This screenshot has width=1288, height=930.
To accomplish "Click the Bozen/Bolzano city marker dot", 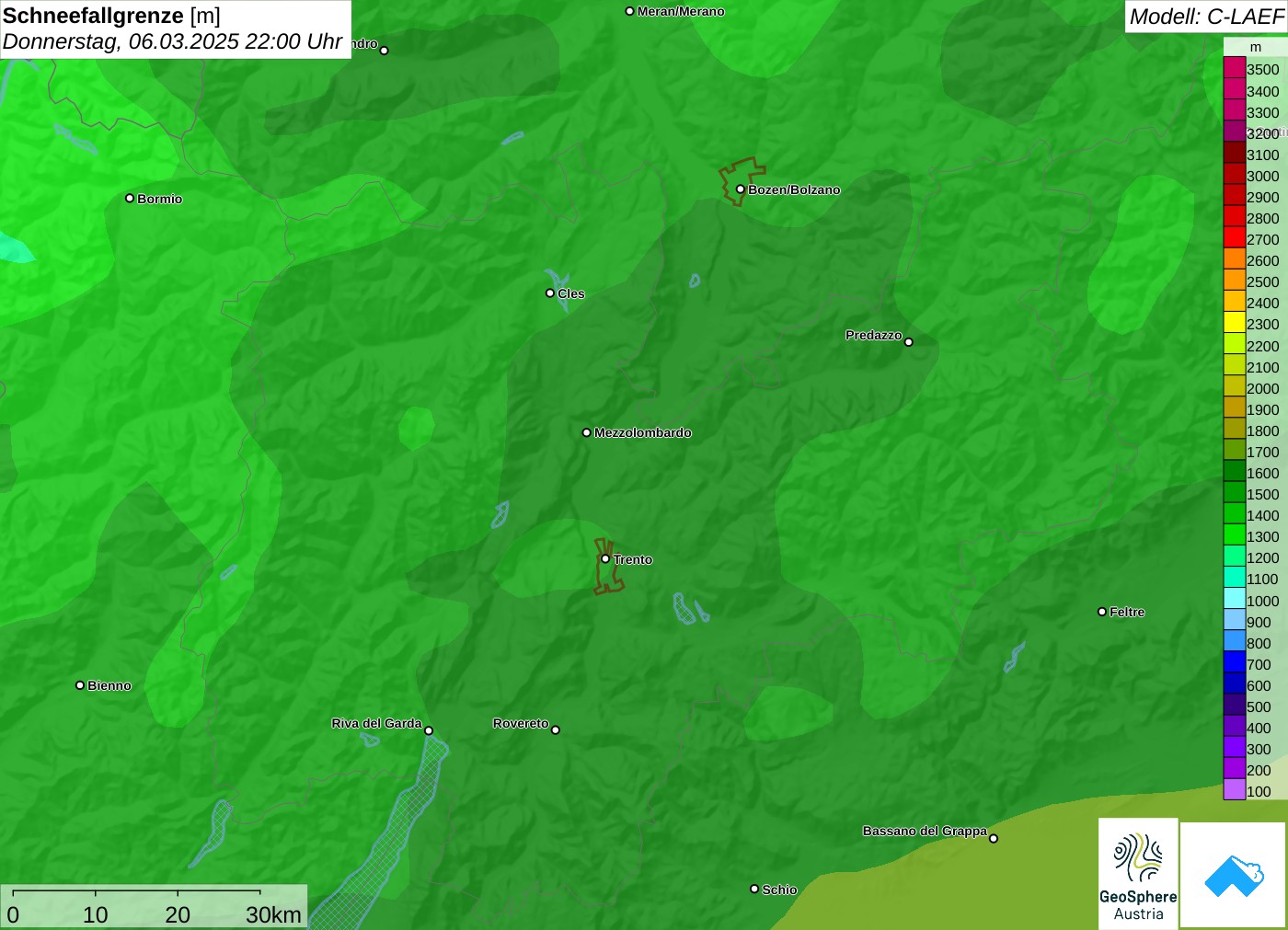I will (x=740, y=189).
